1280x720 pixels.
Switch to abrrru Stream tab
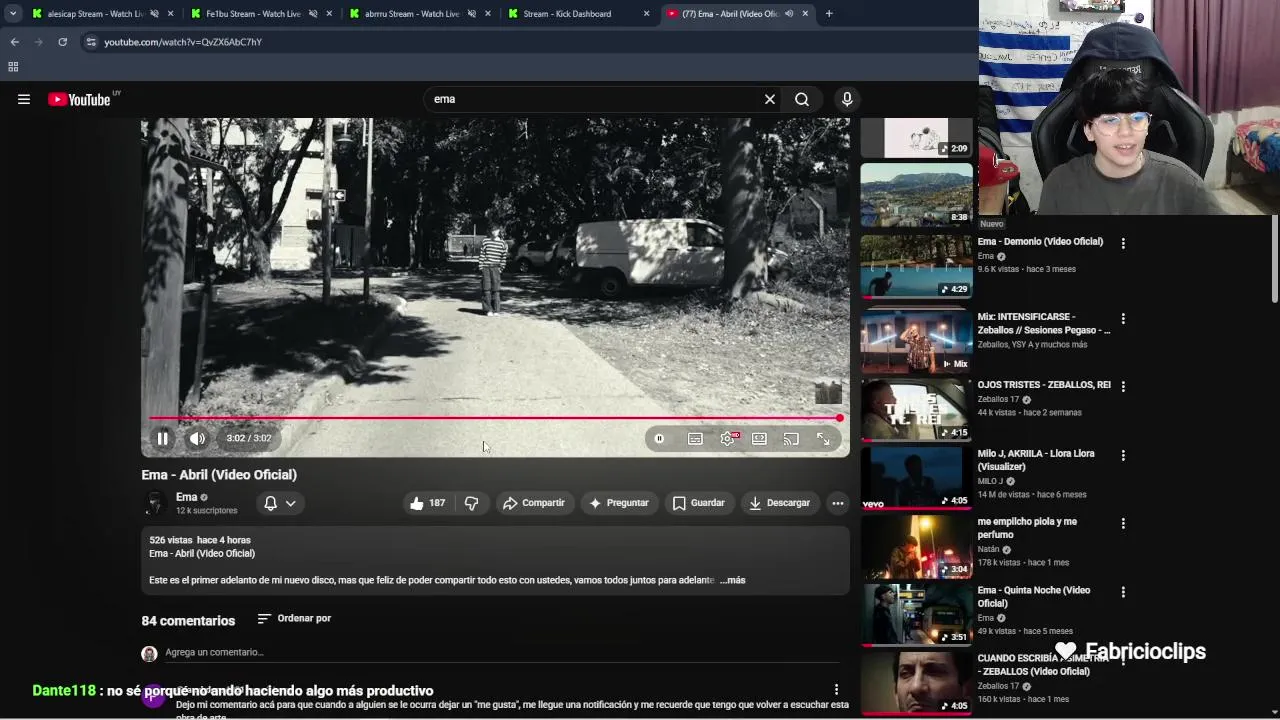[x=412, y=14]
